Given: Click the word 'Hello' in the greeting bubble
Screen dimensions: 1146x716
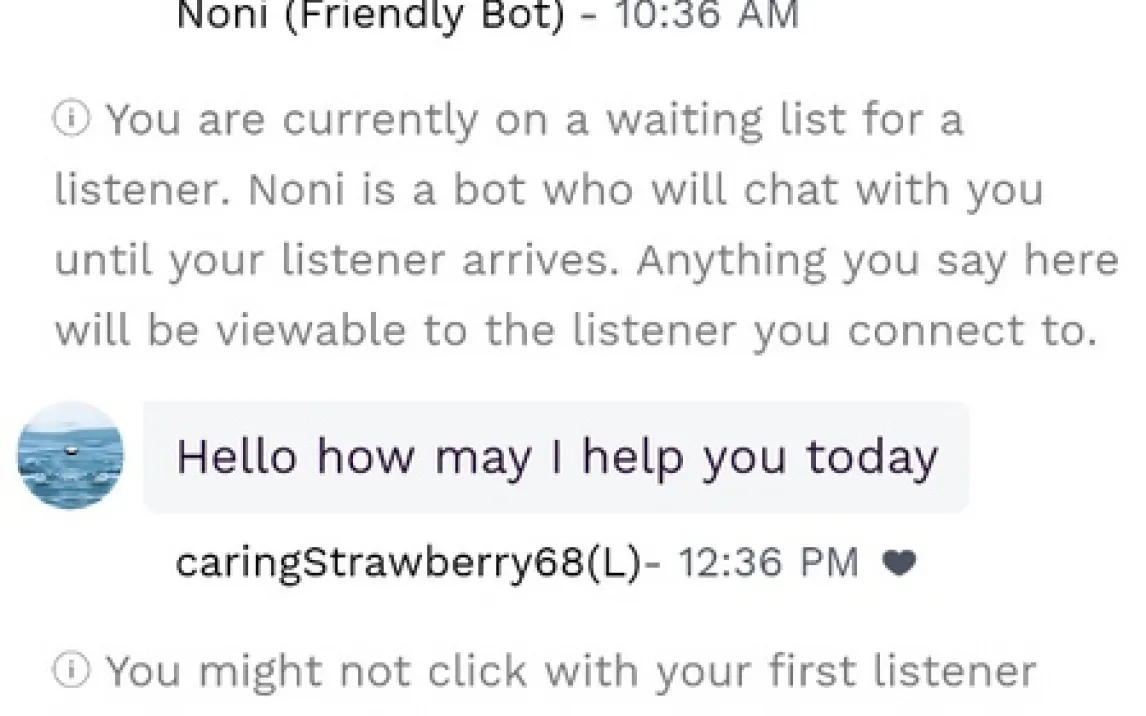Looking at the screenshot, I should click(x=237, y=458).
